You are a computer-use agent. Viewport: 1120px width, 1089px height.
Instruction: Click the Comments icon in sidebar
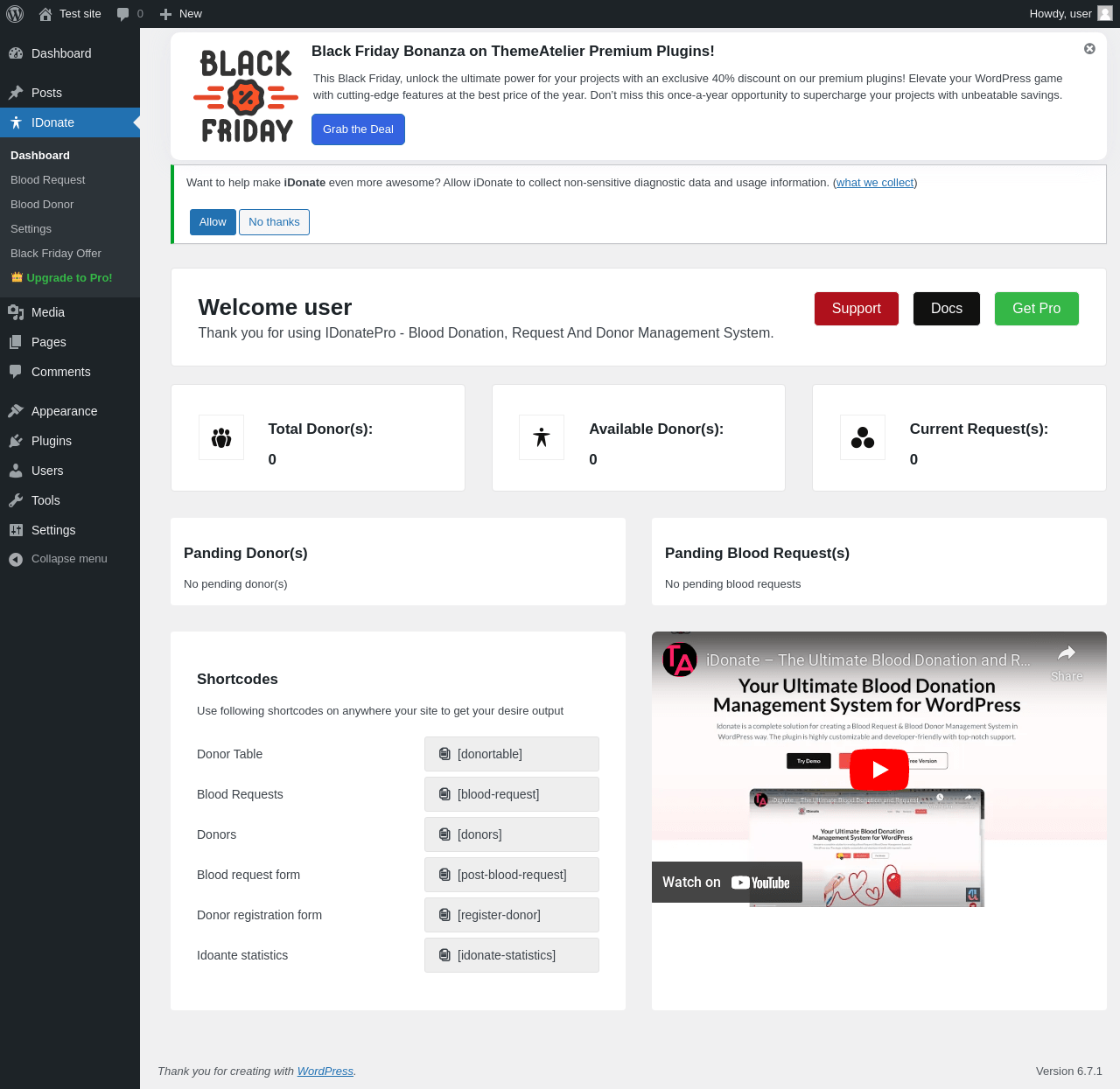pyautogui.click(x=16, y=372)
